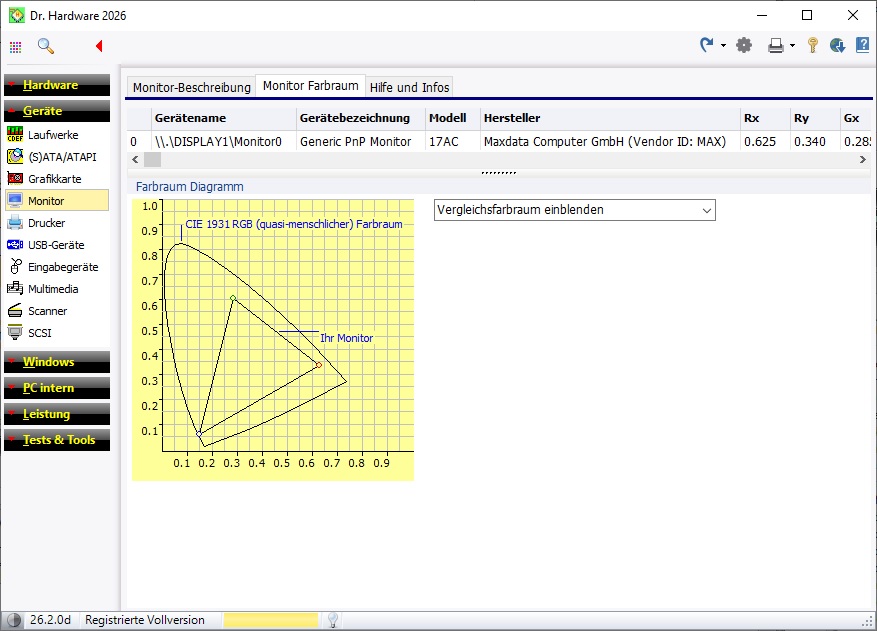
Task: Click the lightbulb icon in status bar
Action: click(x=333, y=620)
